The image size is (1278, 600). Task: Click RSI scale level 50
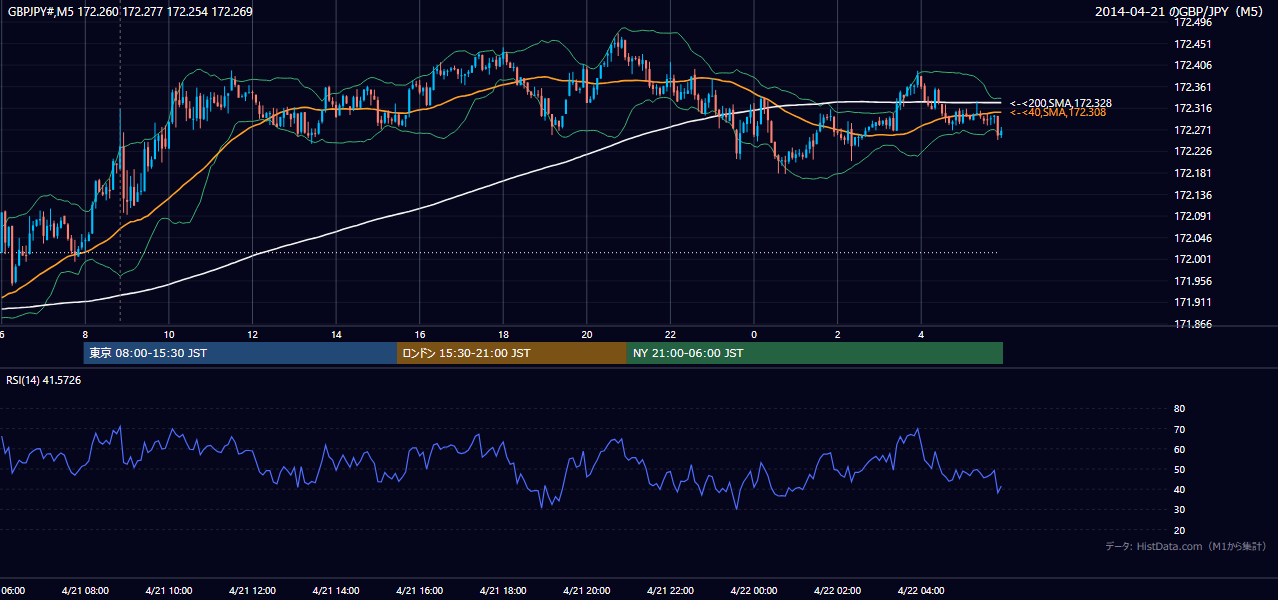(1179, 469)
